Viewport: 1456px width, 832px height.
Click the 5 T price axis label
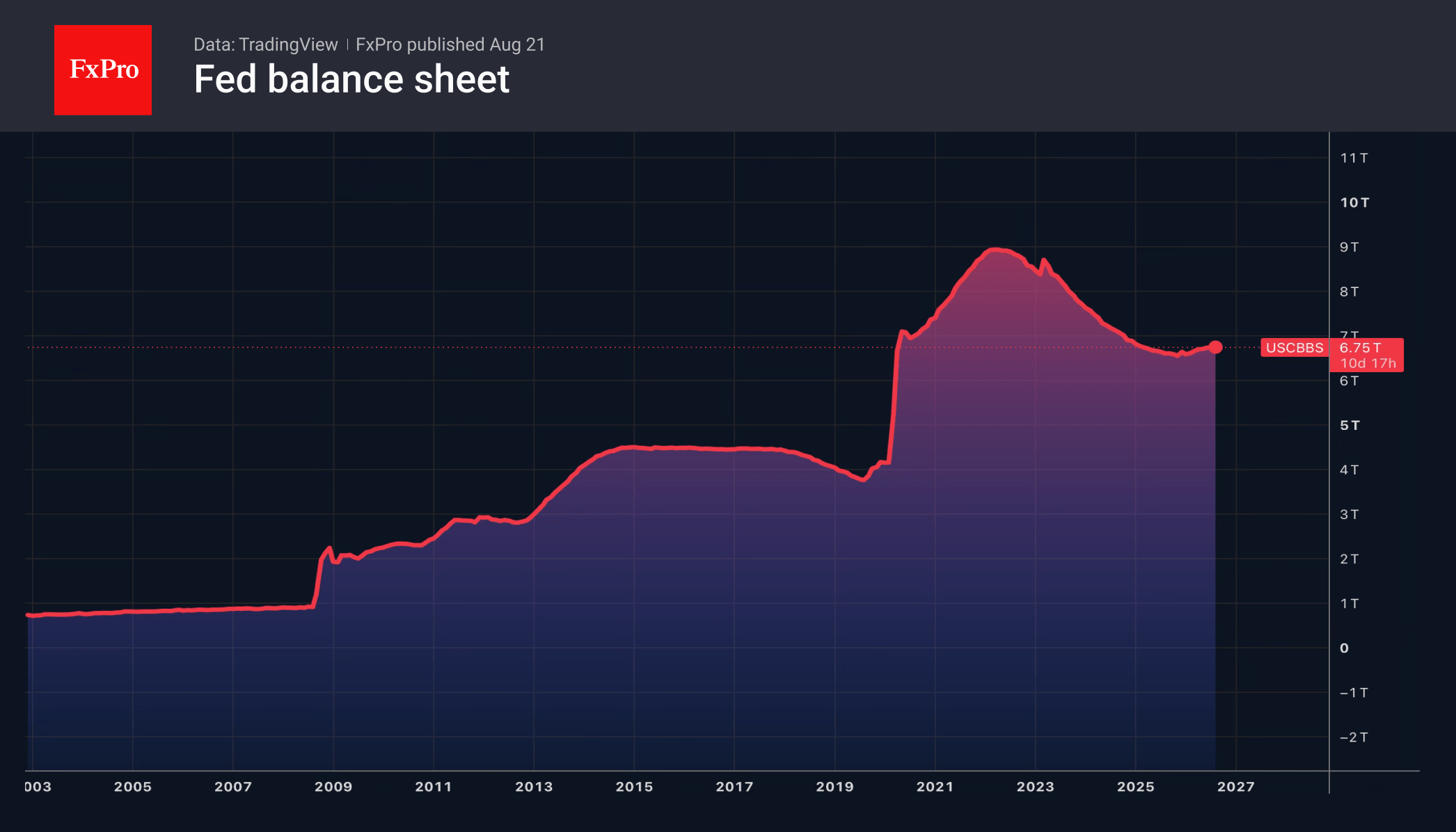tap(1349, 425)
